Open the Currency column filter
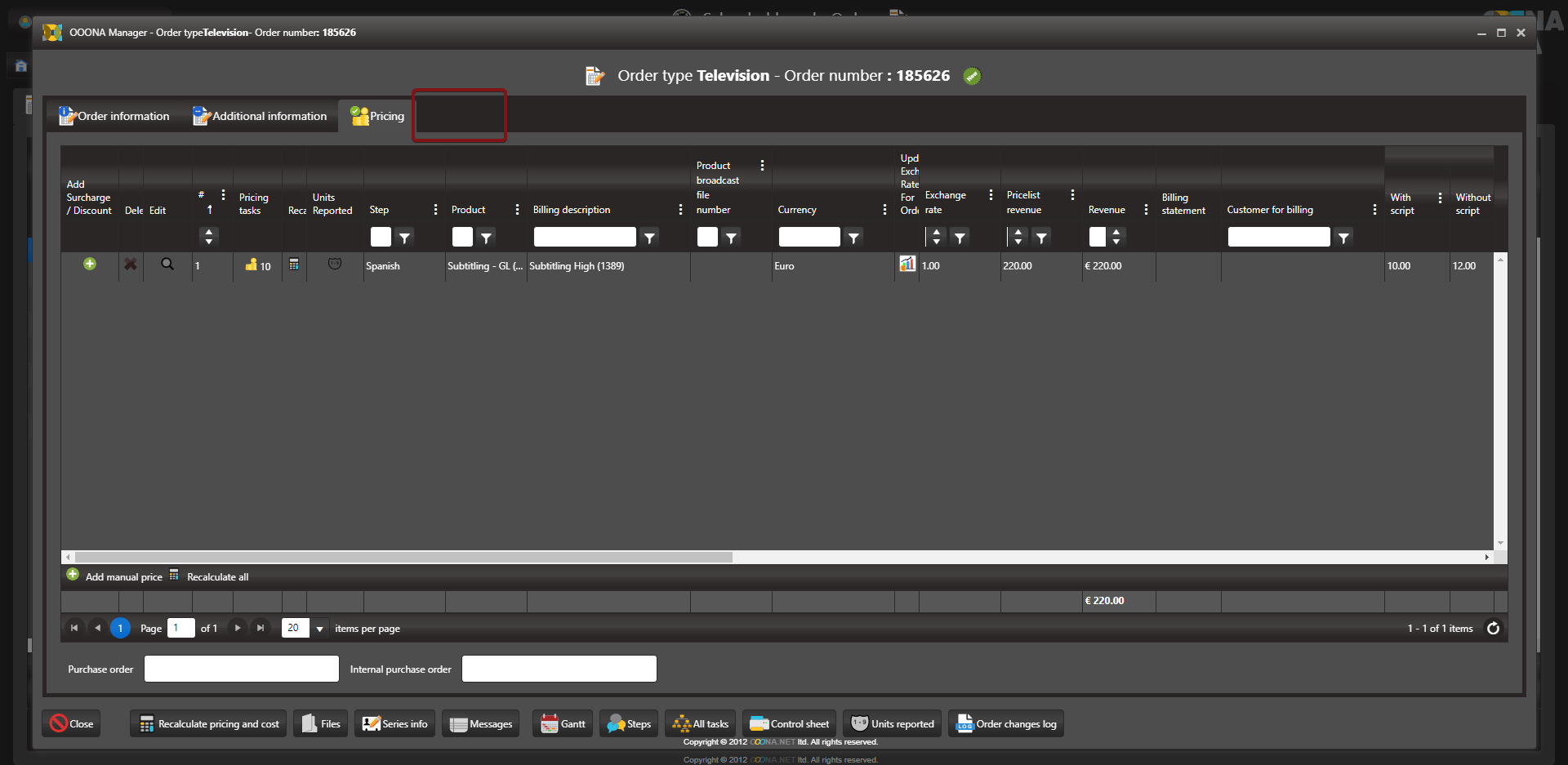This screenshot has width=1568, height=765. click(x=853, y=238)
